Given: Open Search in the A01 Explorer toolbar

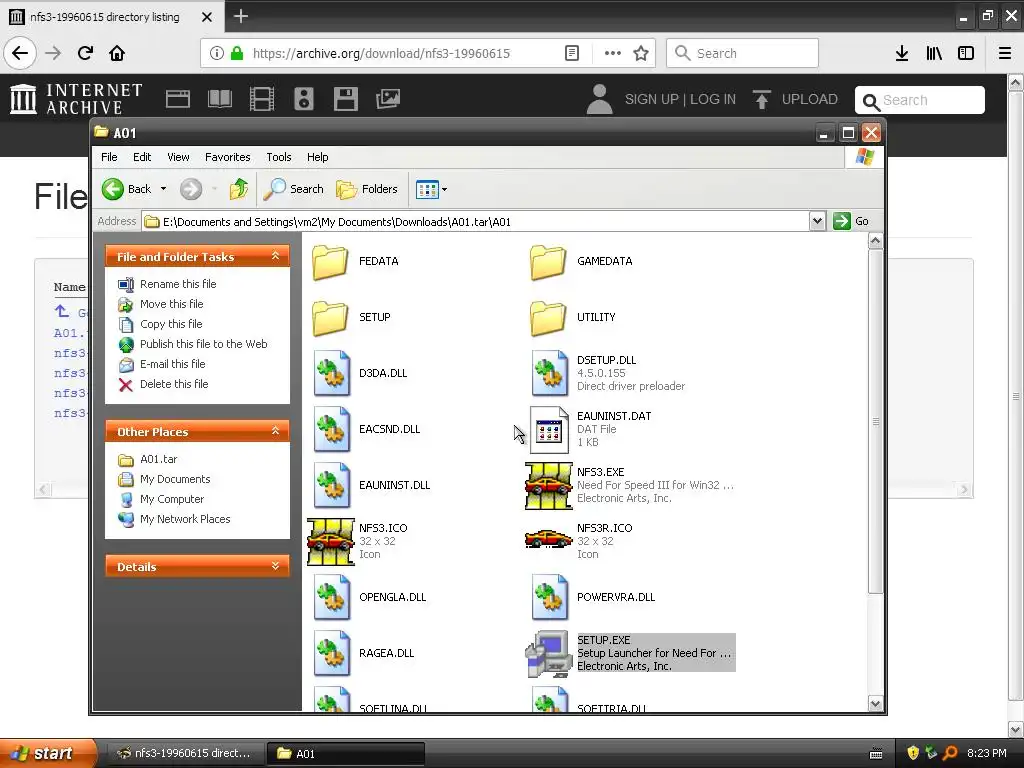Looking at the screenshot, I should click(293, 189).
